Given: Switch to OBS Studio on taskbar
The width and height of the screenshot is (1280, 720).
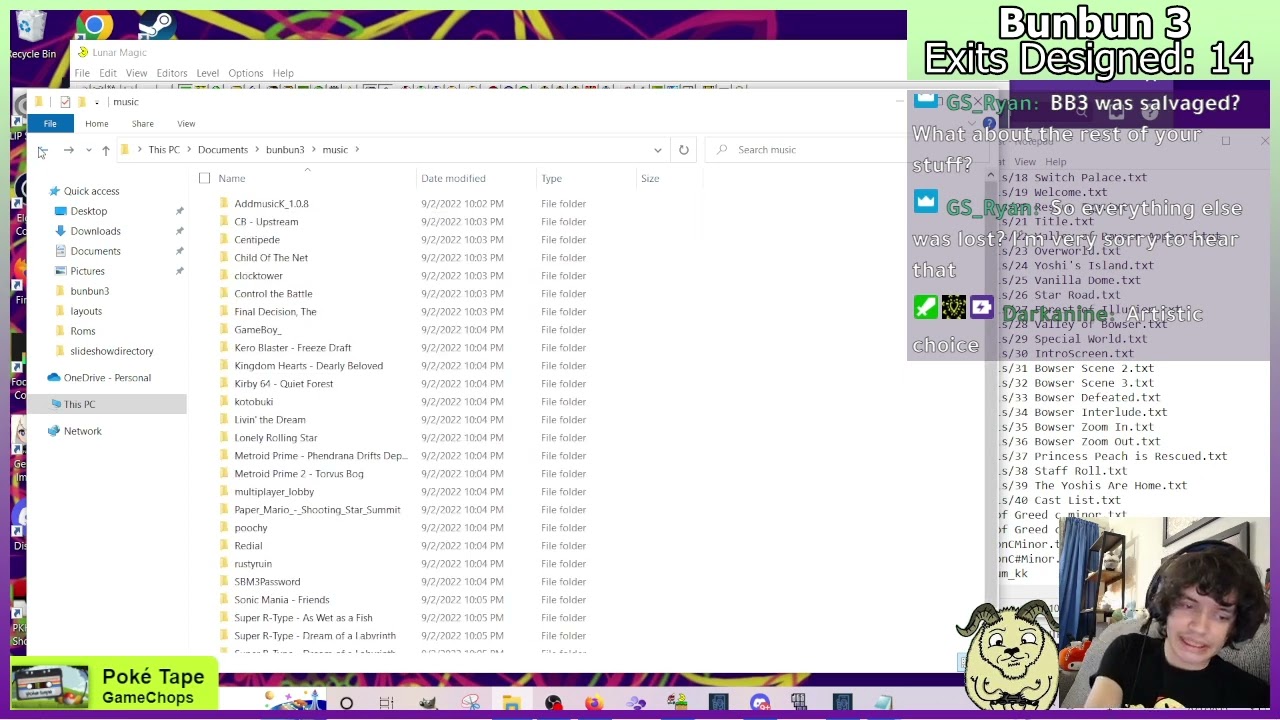Looking at the screenshot, I should 553,704.
